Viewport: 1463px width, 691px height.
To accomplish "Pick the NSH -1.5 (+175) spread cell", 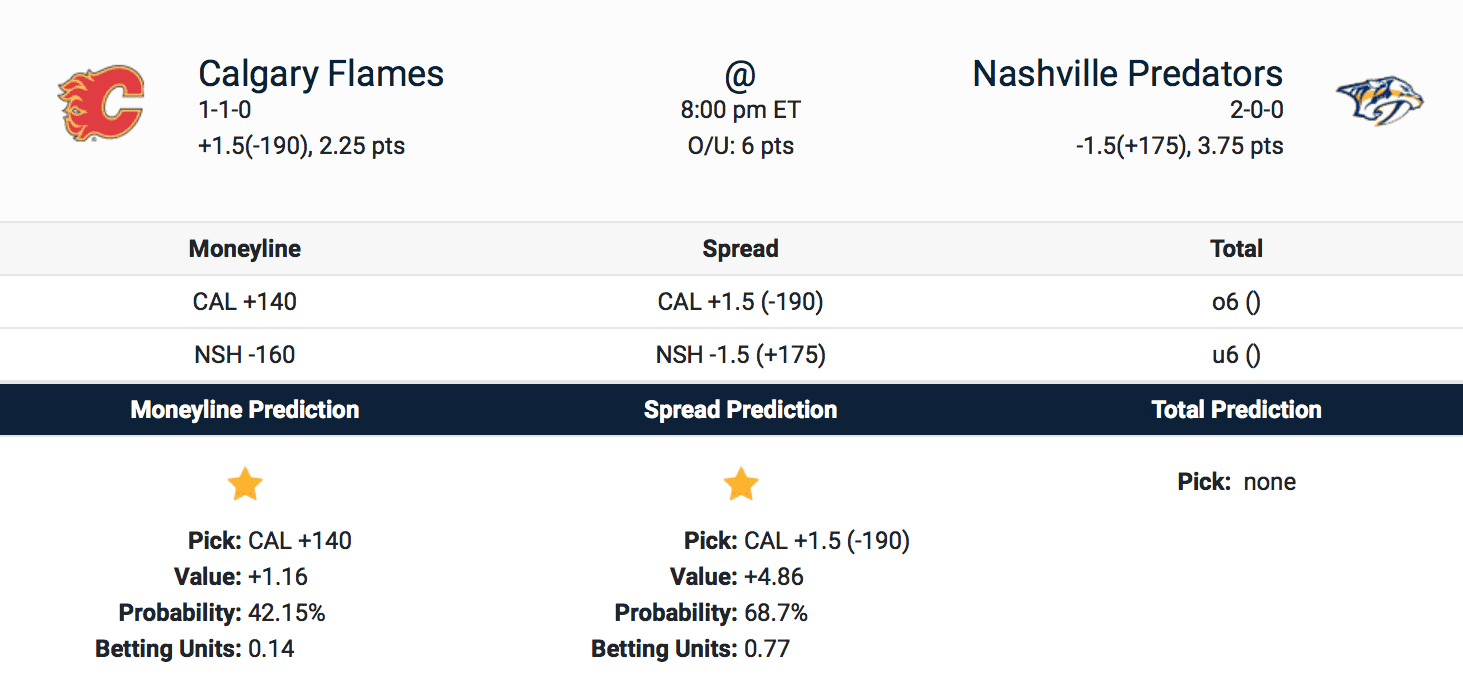I will pyautogui.click(x=740, y=355).
